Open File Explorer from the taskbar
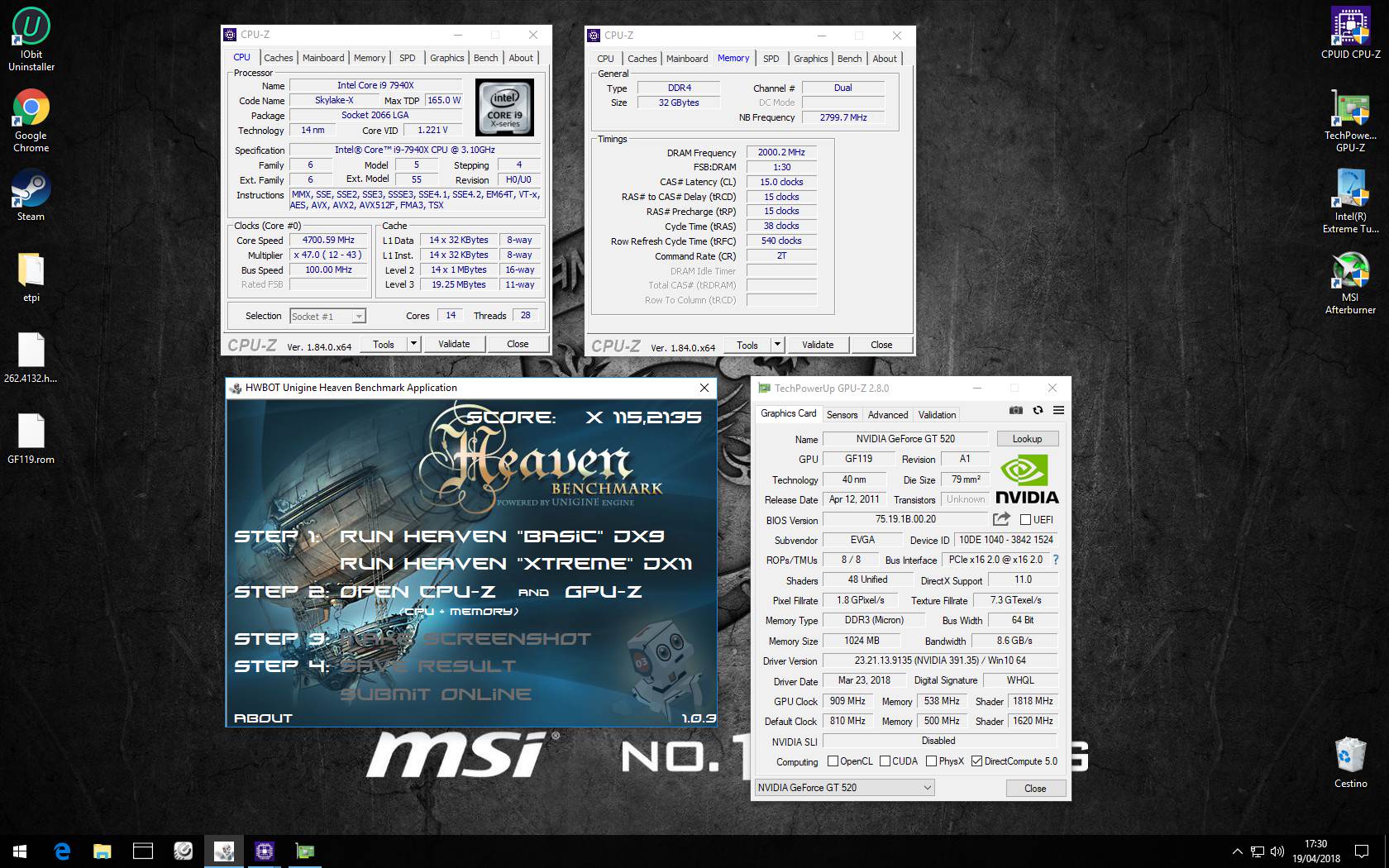The height and width of the screenshot is (868, 1389). [x=103, y=851]
